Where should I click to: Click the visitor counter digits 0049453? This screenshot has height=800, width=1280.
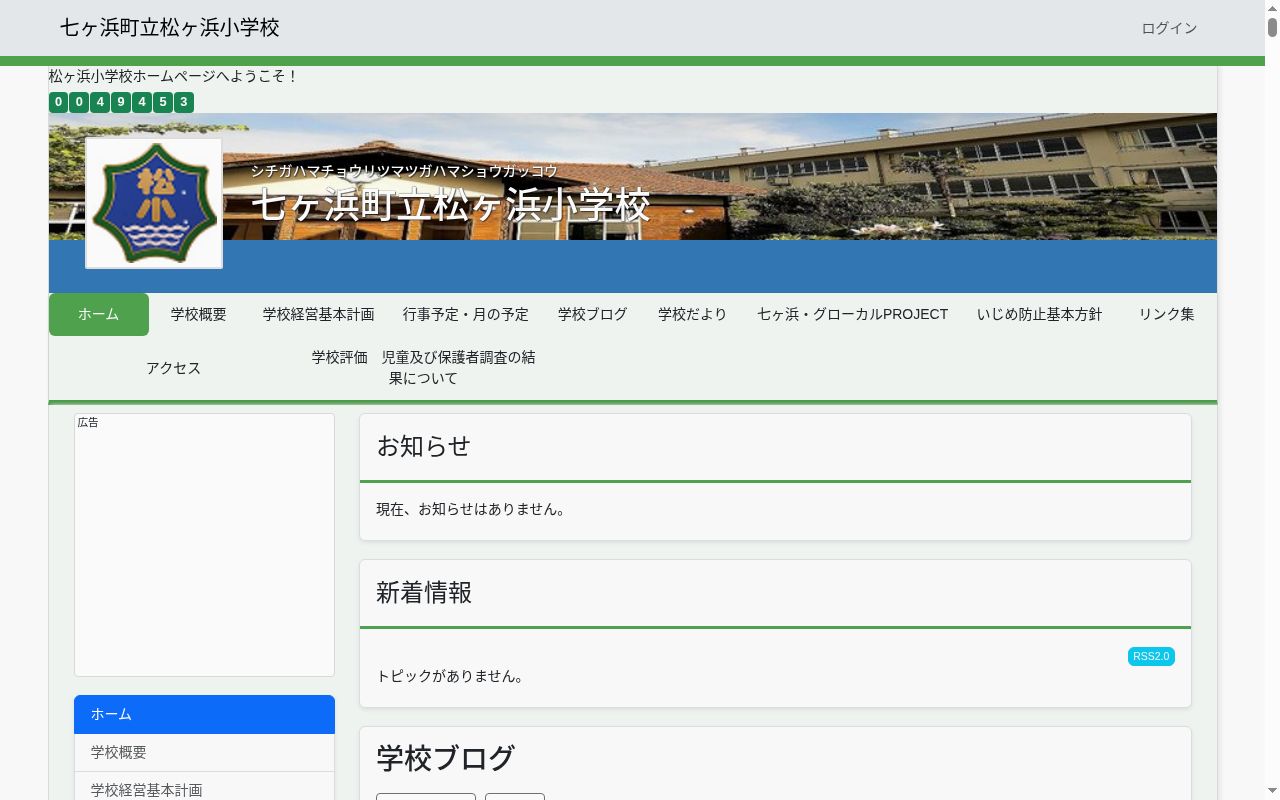click(x=121, y=102)
